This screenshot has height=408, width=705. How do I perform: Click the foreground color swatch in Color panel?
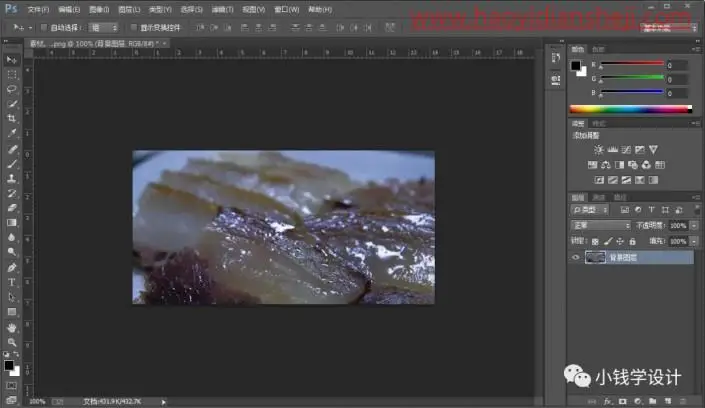[576, 66]
